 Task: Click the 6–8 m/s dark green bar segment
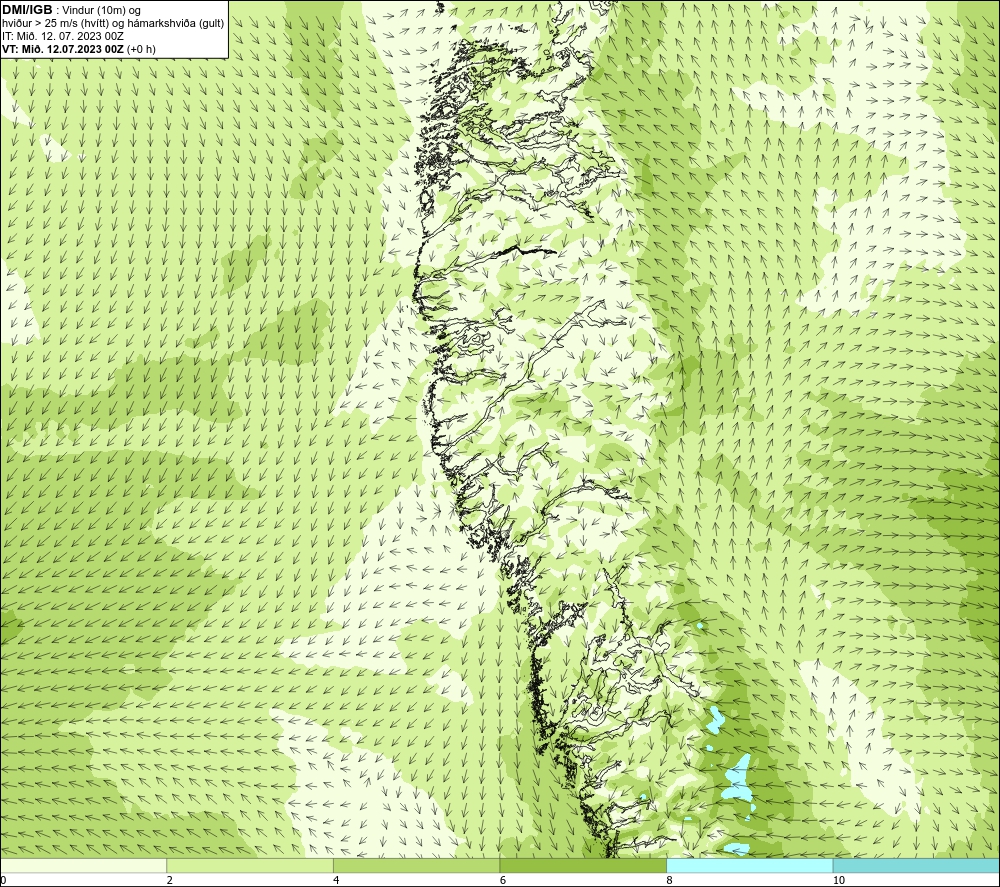point(583,865)
